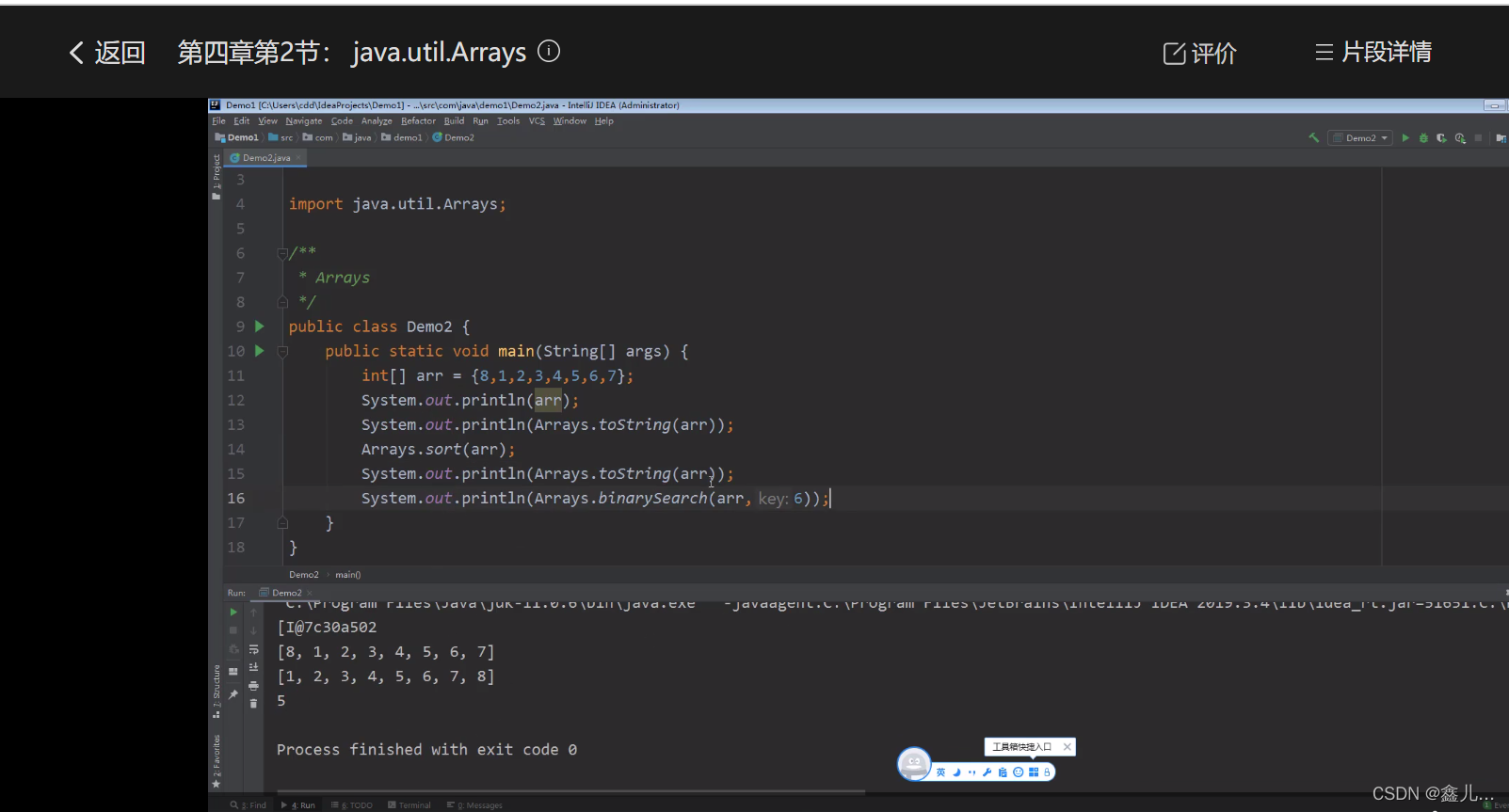Open the 0: Messages tool window tab
This screenshot has width=1509, height=812.
coord(474,805)
